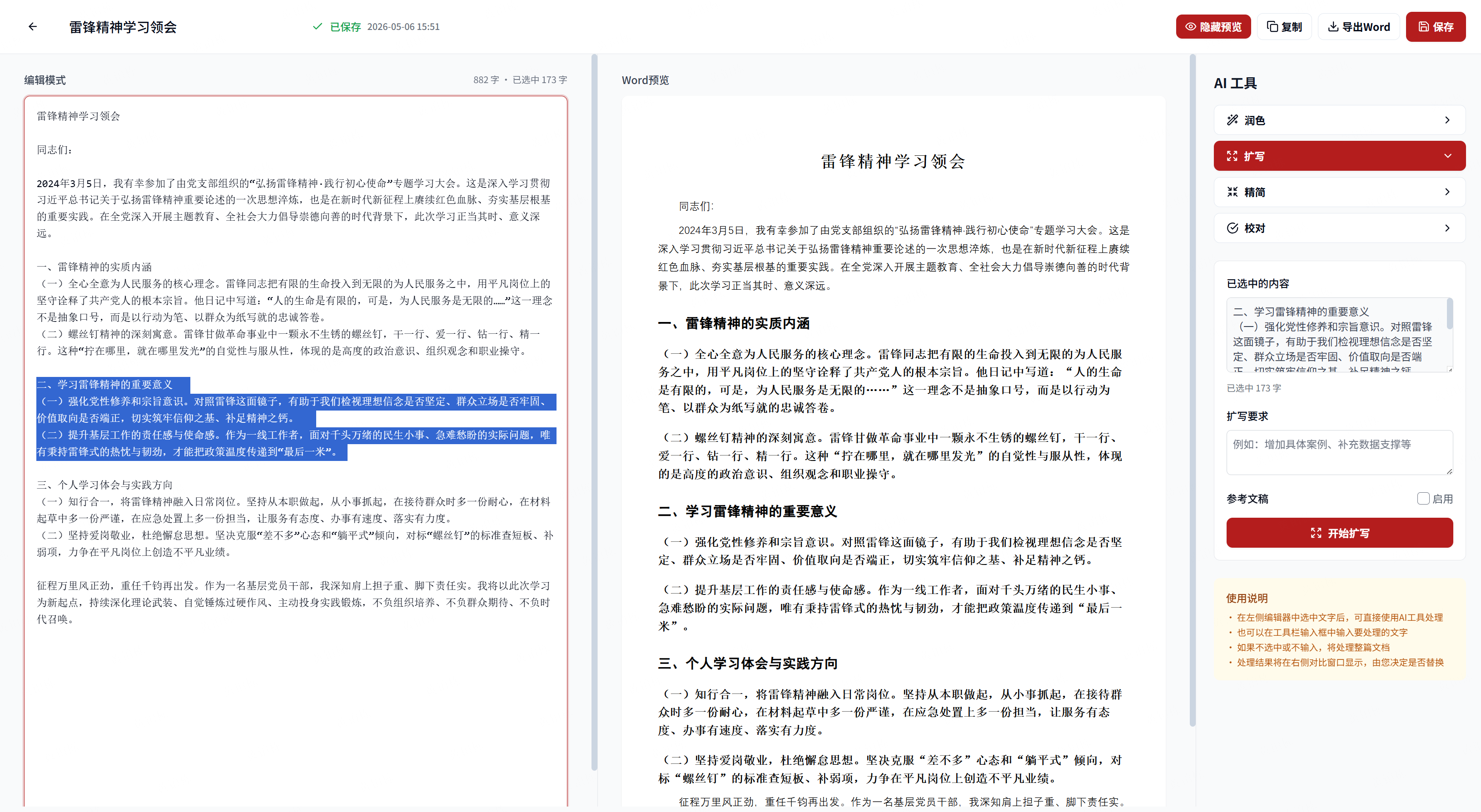
Task: Click the document title 雷锋精神学习领会 in header
Action: [x=123, y=27]
